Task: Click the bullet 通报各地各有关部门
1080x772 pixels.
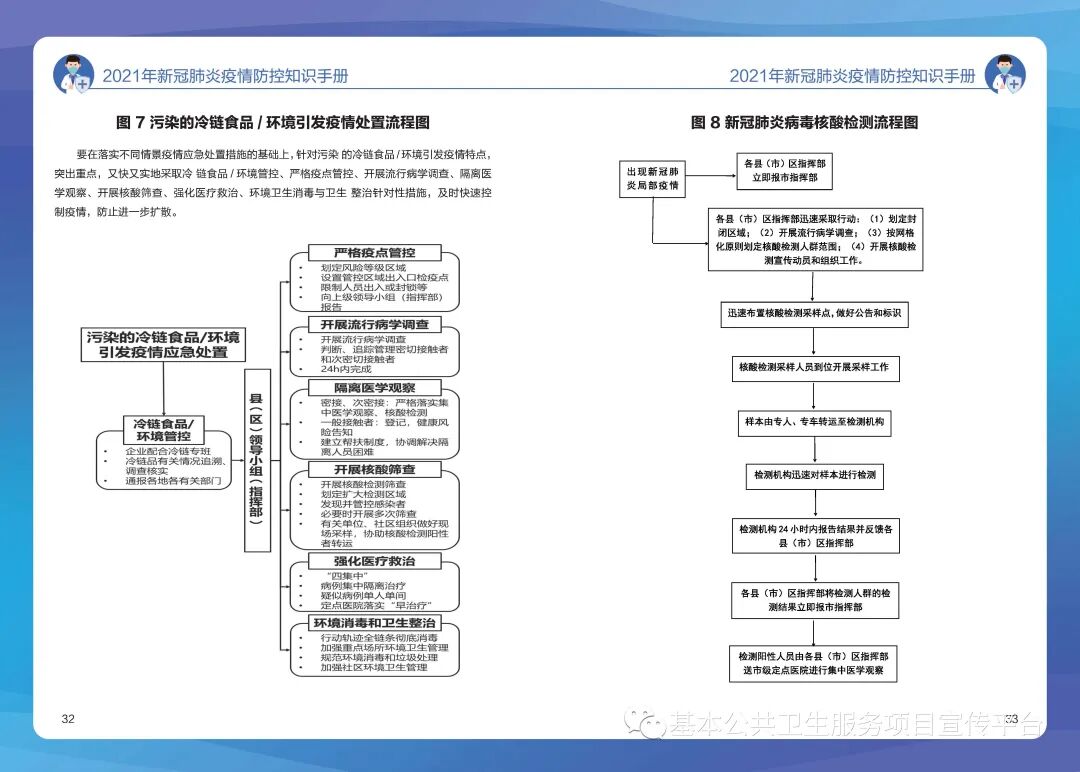Action: coord(174,481)
